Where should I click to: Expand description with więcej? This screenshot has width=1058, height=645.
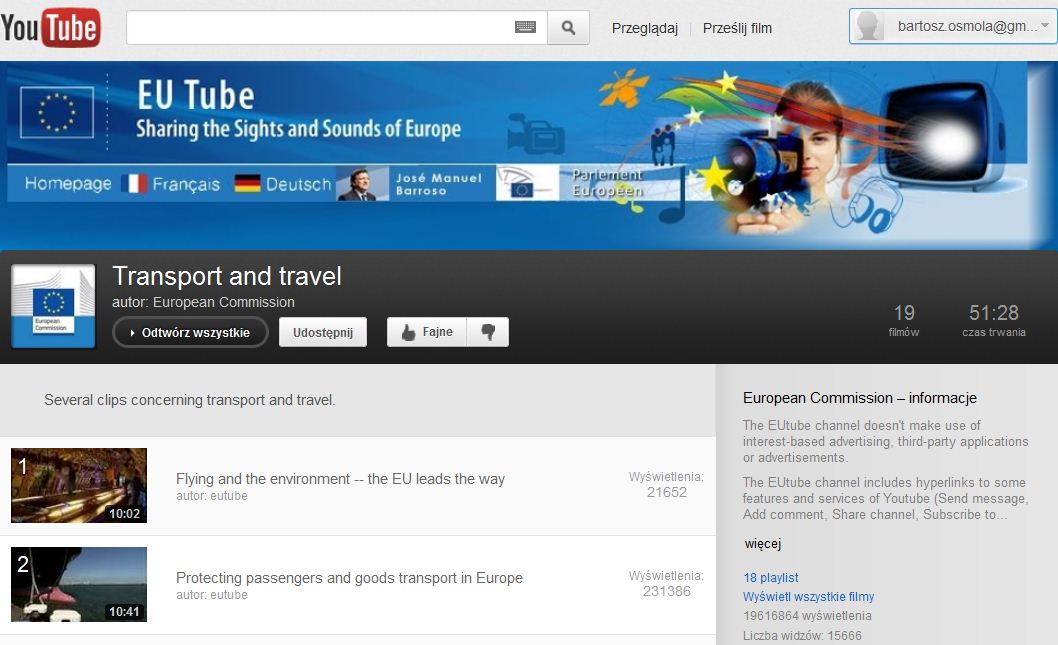click(x=762, y=544)
